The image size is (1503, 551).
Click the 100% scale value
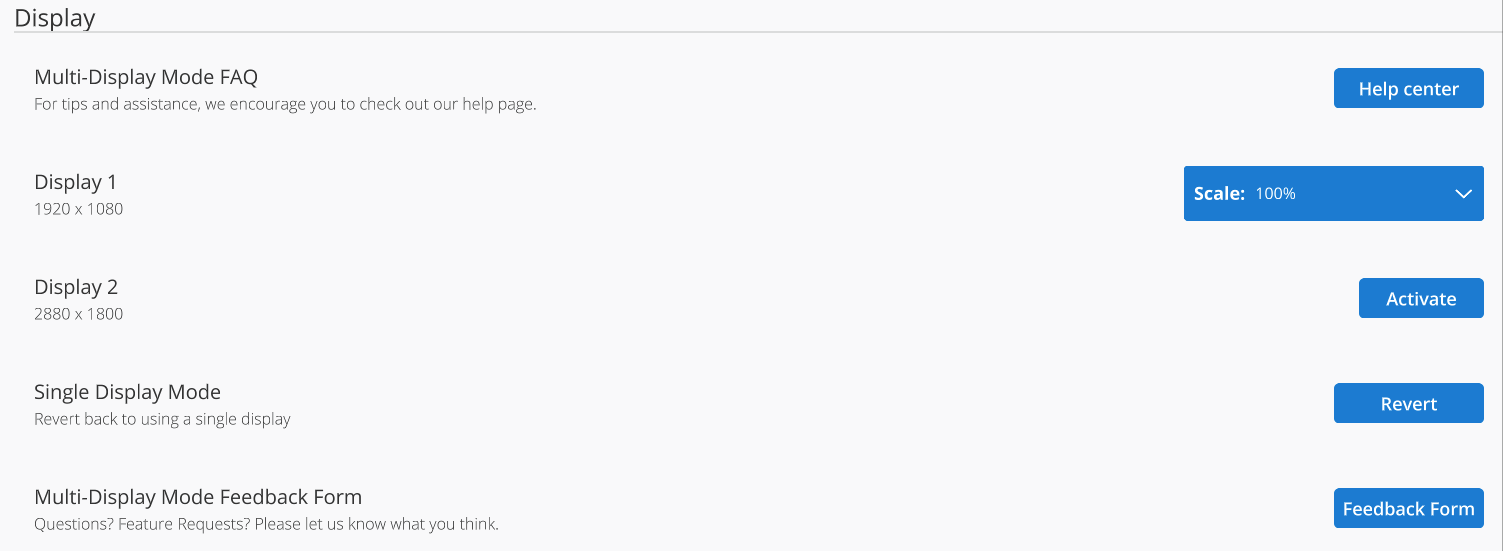tap(1275, 194)
